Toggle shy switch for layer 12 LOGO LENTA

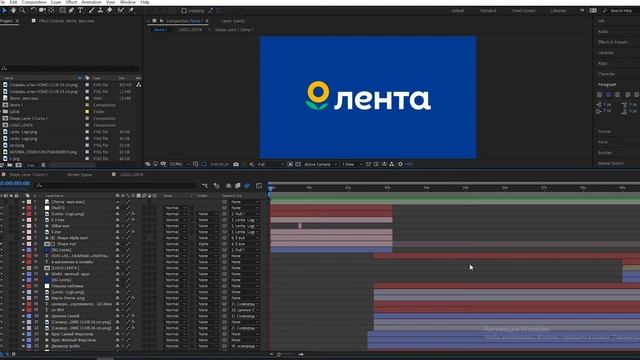point(118,268)
